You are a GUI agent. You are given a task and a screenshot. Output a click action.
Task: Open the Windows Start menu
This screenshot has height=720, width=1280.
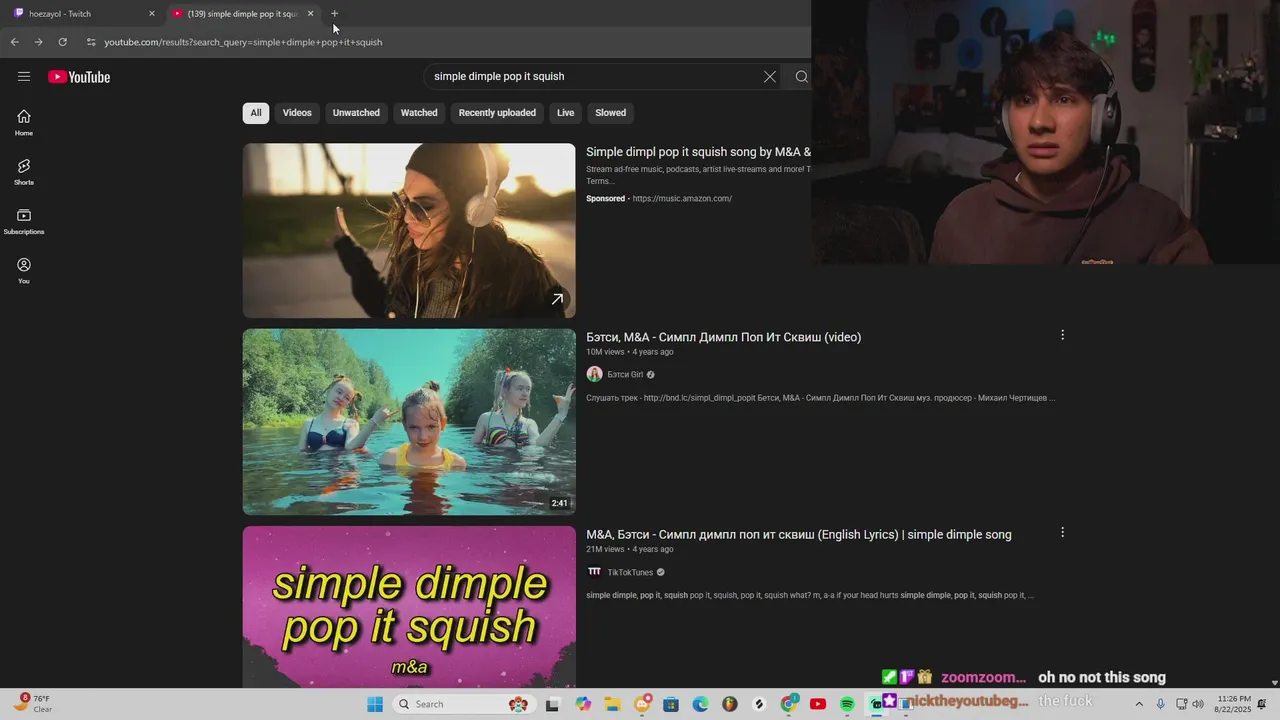pos(375,704)
